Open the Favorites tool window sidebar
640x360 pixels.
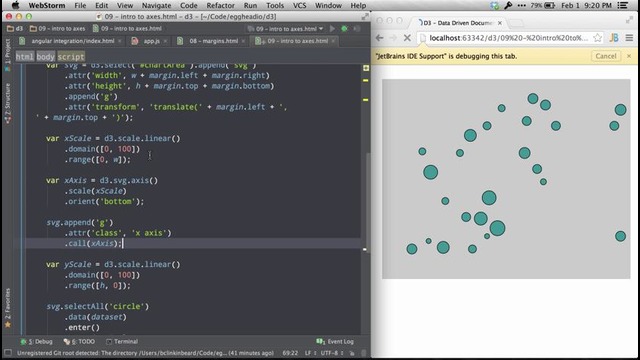click(x=7, y=308)
